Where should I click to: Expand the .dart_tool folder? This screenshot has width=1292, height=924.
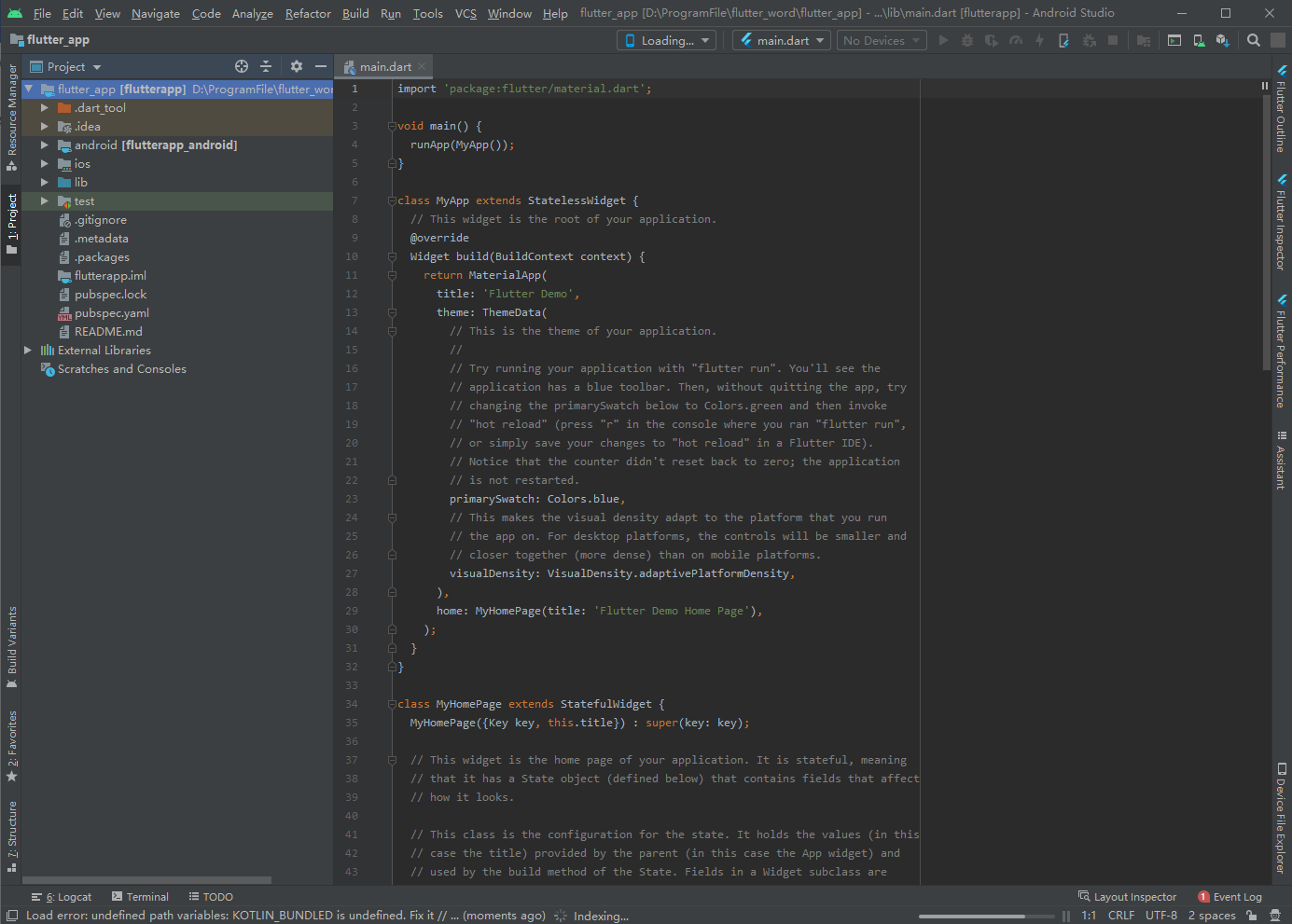(44, 108)
